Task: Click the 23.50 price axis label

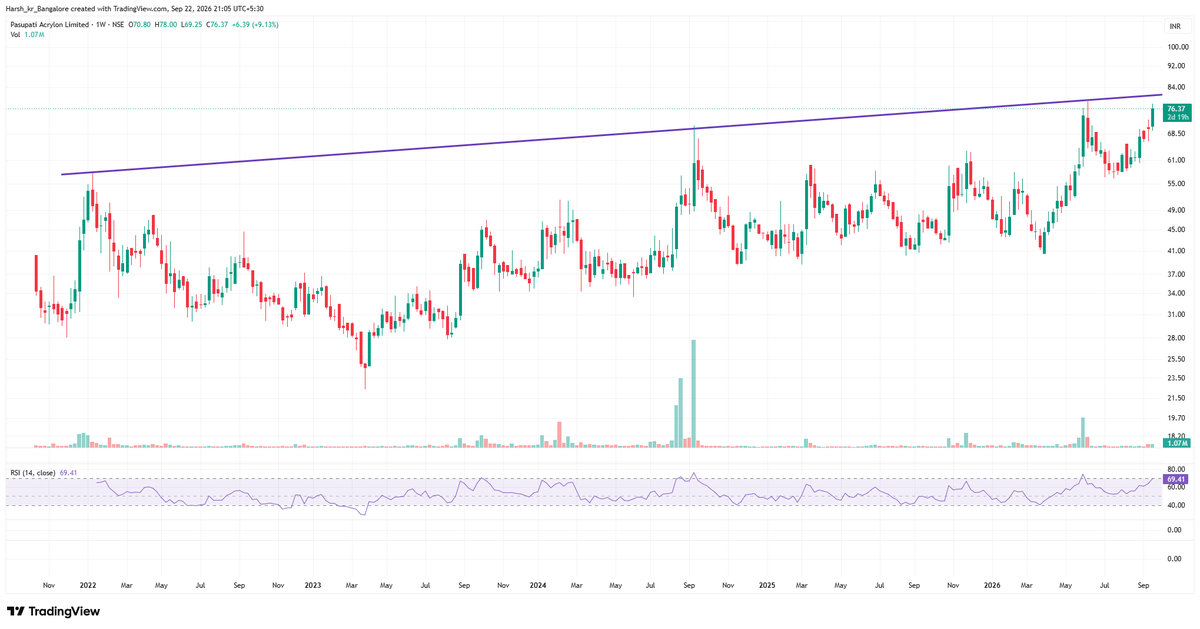Action: coord(1176,377)
